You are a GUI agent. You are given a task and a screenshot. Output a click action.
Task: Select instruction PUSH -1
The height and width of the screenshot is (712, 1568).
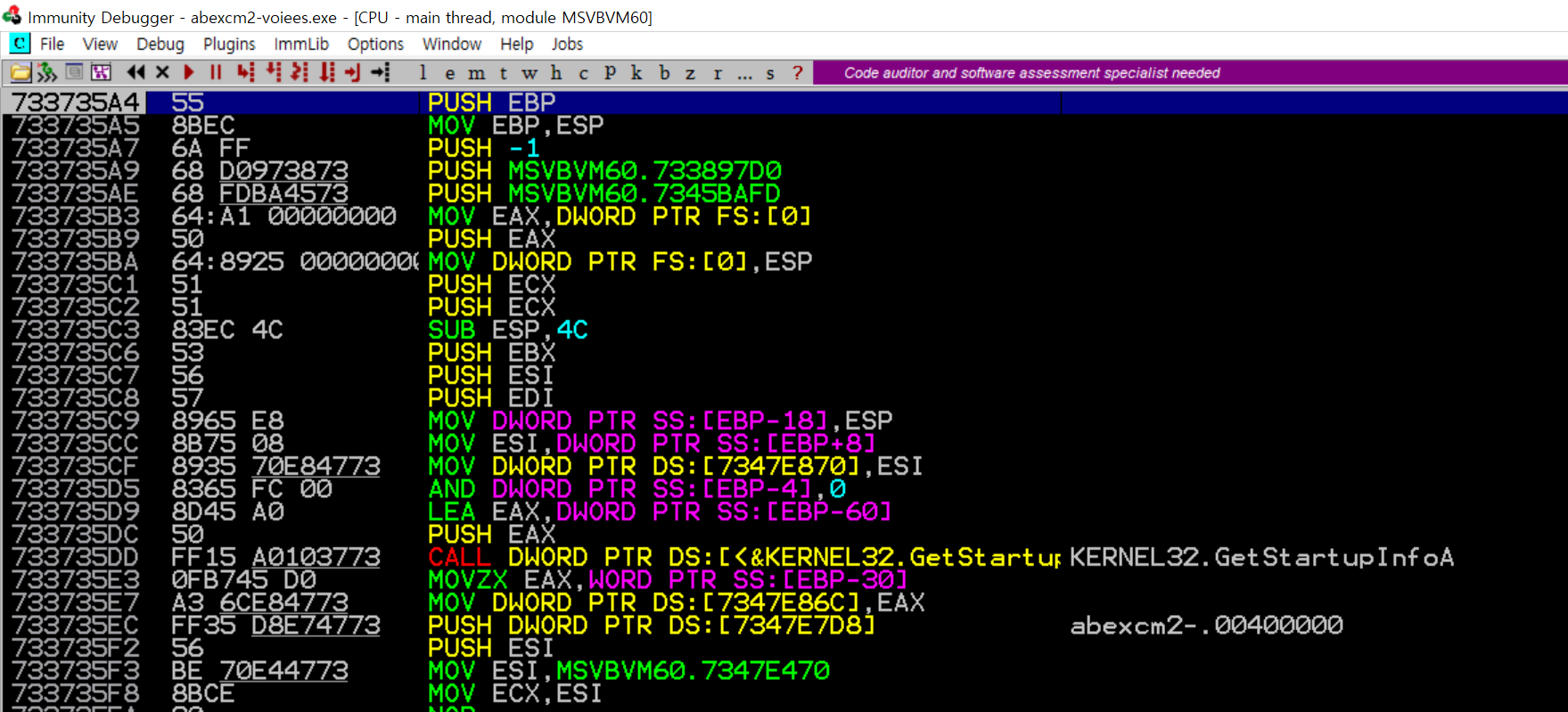tap(485, 148)
